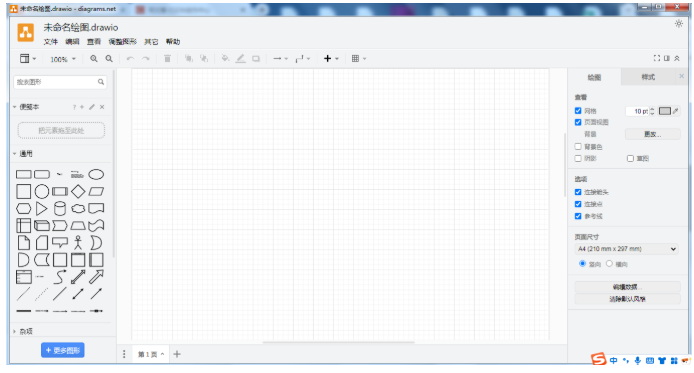This screenshot has width=694, height=373.
Task: Click the orange draw.io logo
Action: [26, 33]
